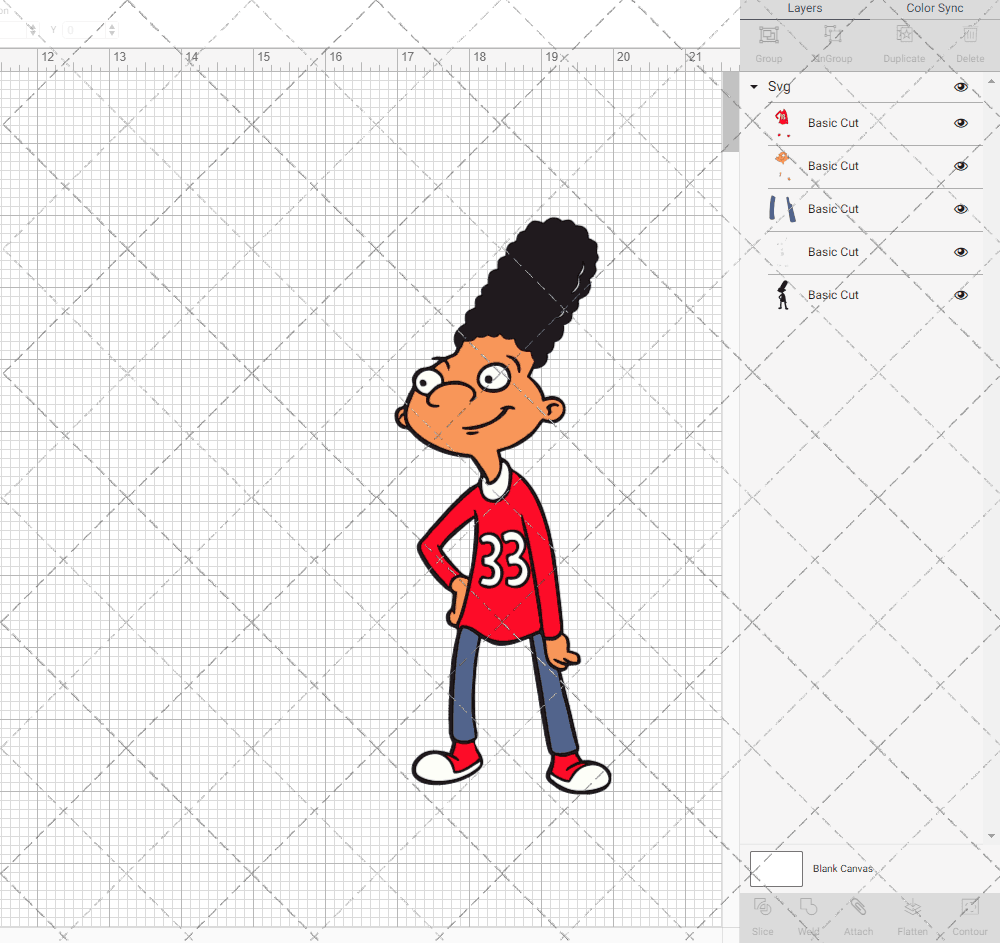The image size is (1000, 943).
Task: Select the Attach tool
Action: pos(858,907)
